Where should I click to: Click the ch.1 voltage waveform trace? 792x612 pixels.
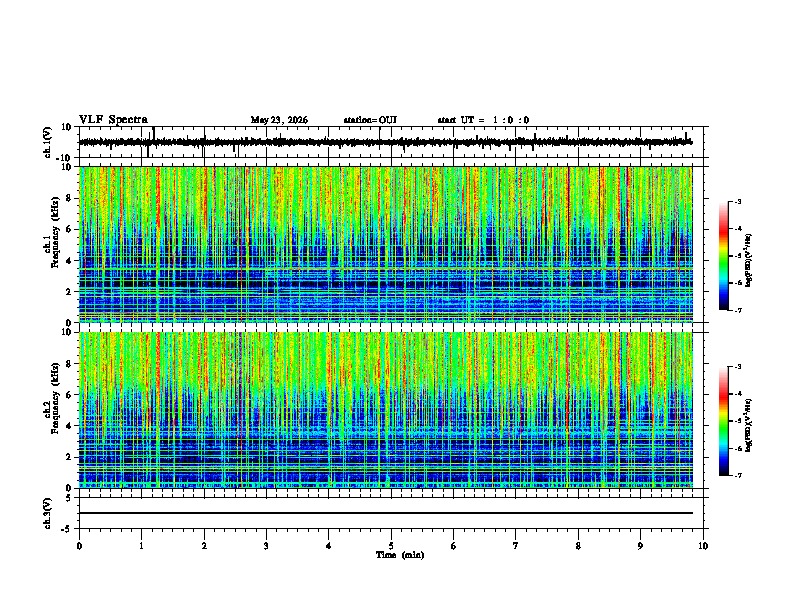click(x=386, y=142)
